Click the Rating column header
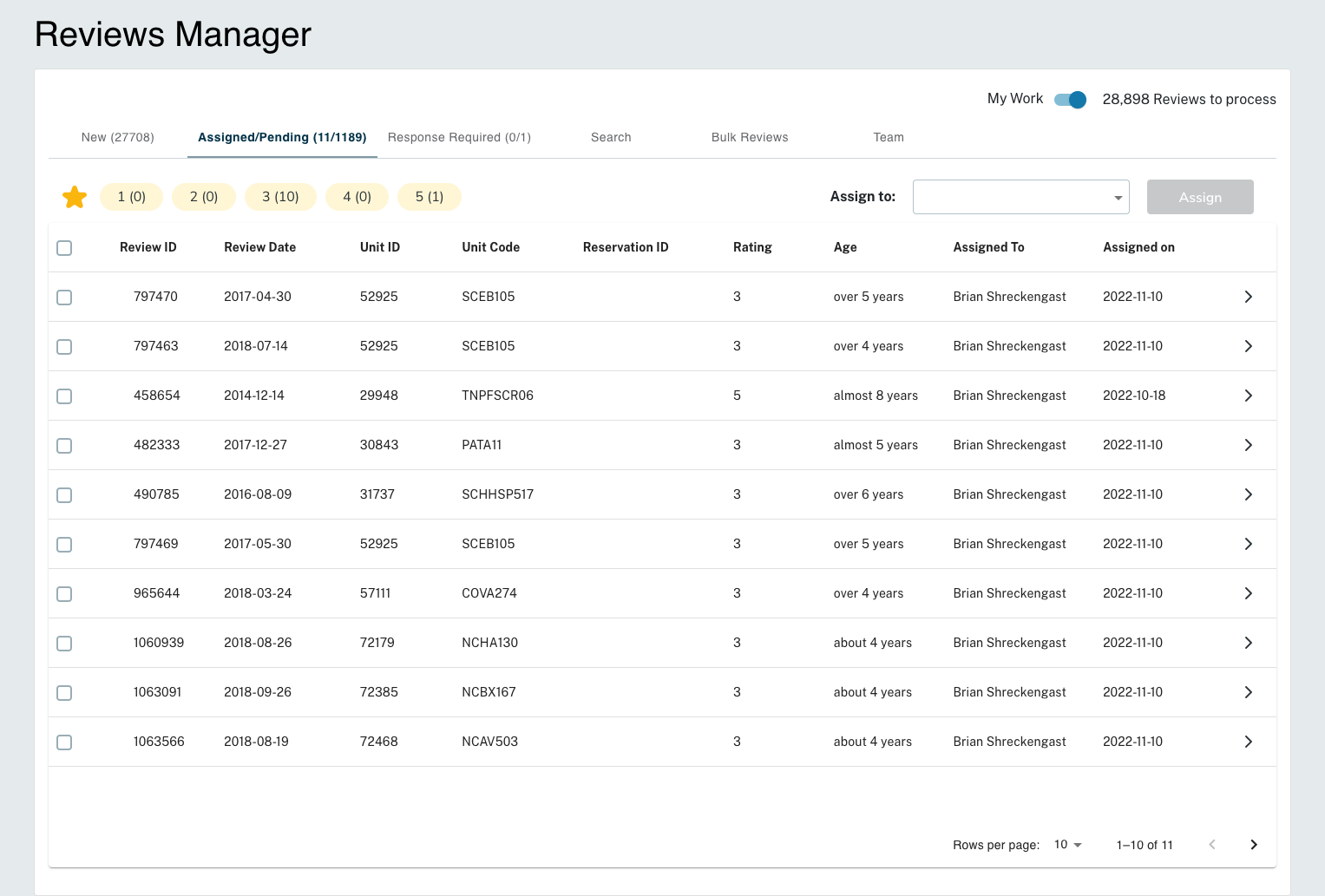1325x896 pixels. [x=752, y=247]
